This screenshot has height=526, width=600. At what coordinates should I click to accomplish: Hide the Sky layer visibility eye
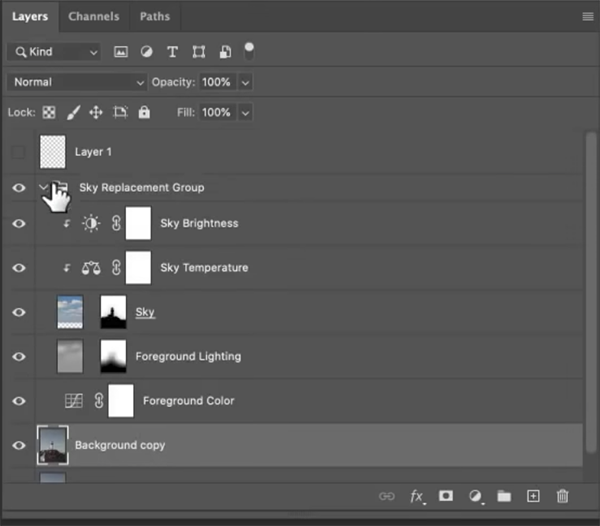click(18, 313)
